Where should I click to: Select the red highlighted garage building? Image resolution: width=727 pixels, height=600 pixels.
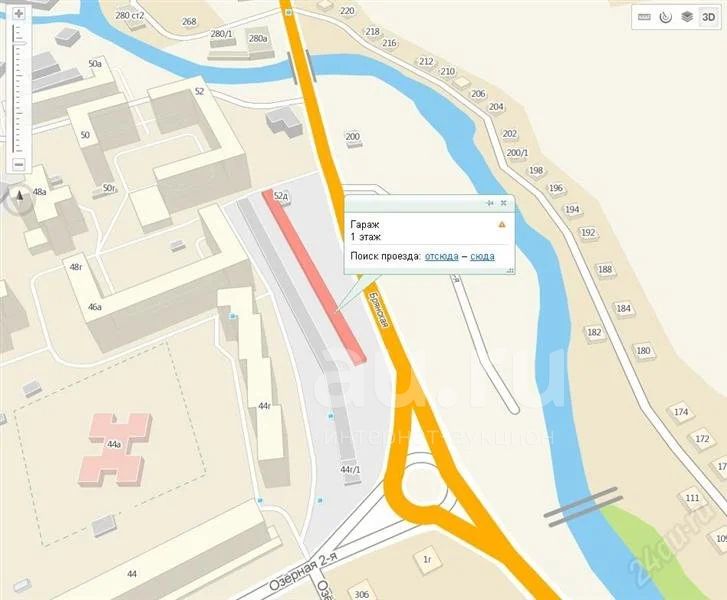(x=314, y=277)
